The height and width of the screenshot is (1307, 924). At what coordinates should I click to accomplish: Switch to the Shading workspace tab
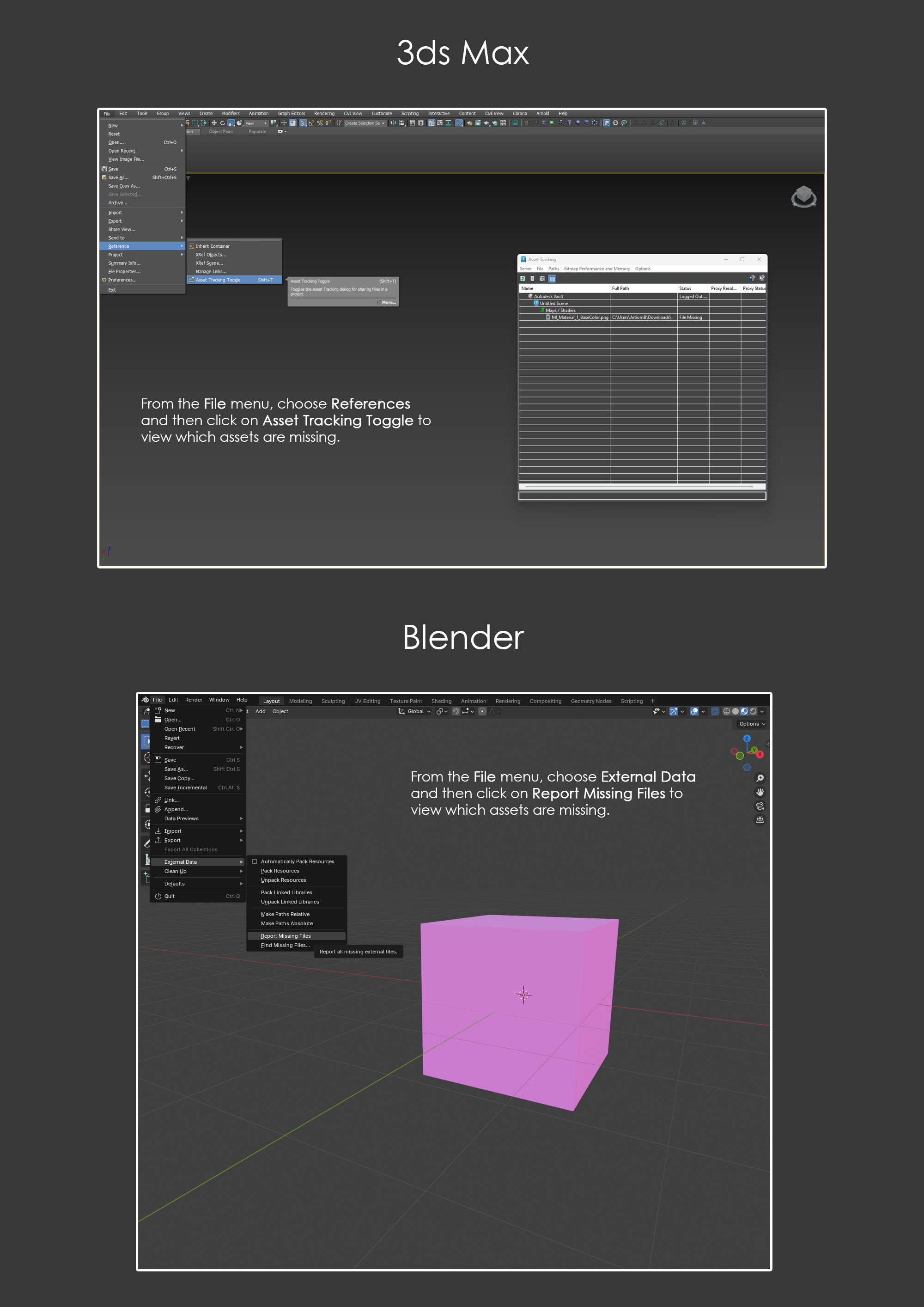point(441,701)
